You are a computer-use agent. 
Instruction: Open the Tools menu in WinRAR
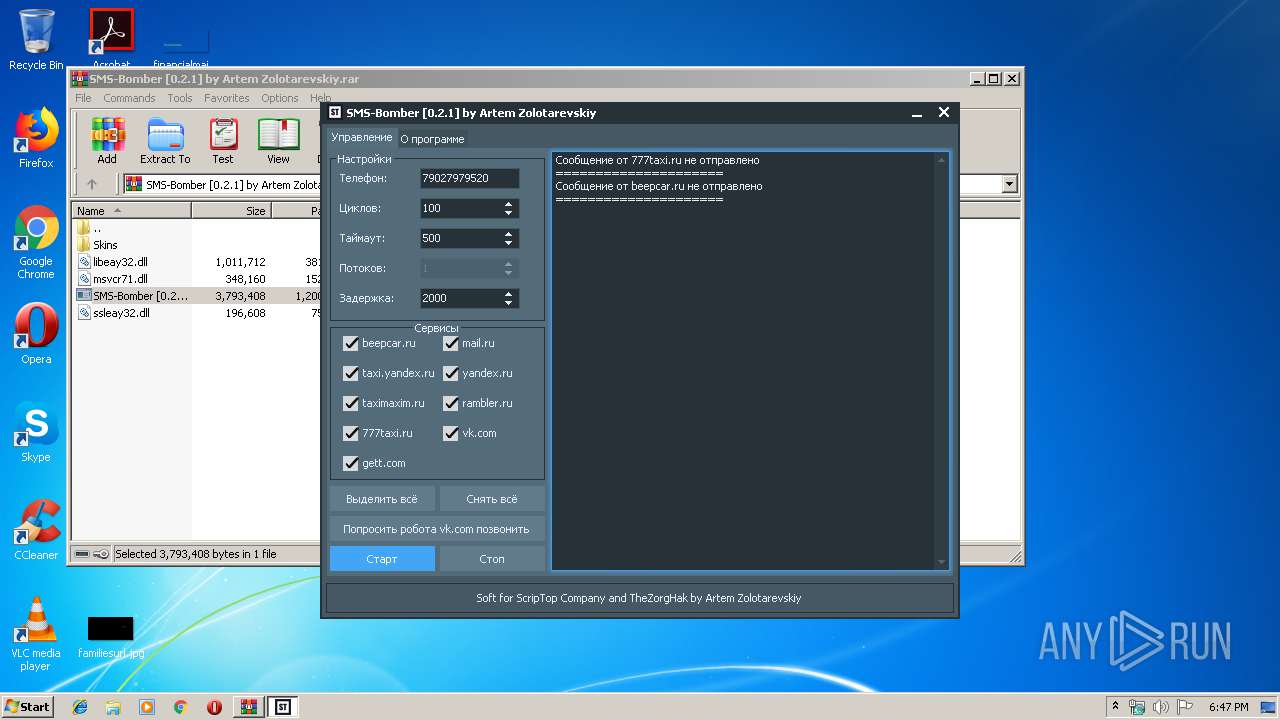click(180, 98)
